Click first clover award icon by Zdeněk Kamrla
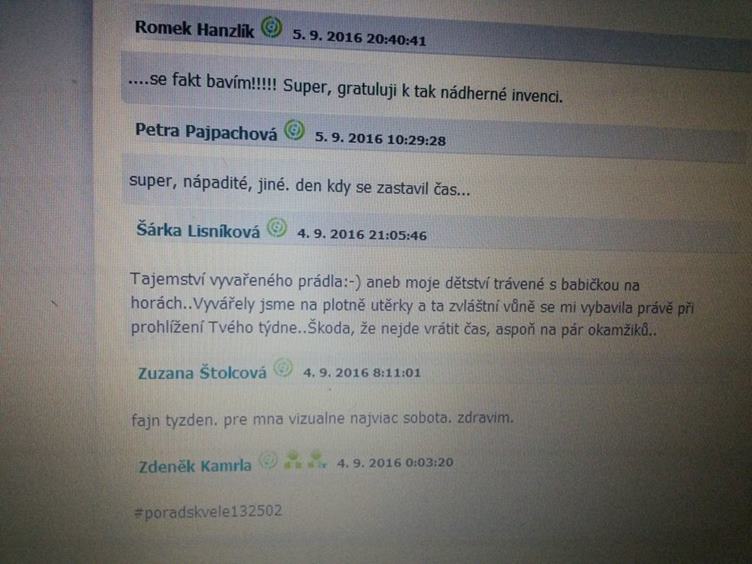Screen dimensions: 752x564 (x=293, y=460)
